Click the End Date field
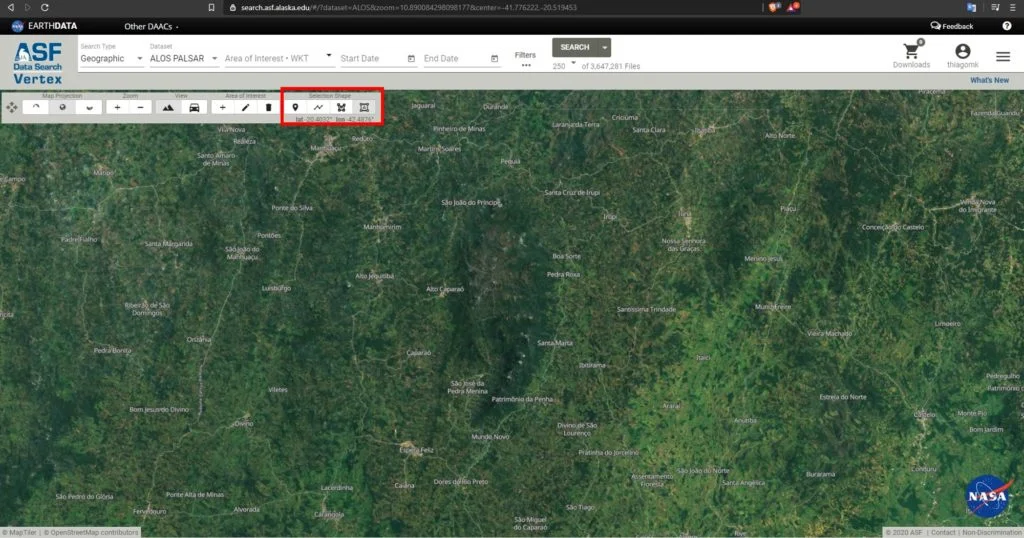Image resolution: width=1024 pixels, height=538 pixels. pos(455,58)
